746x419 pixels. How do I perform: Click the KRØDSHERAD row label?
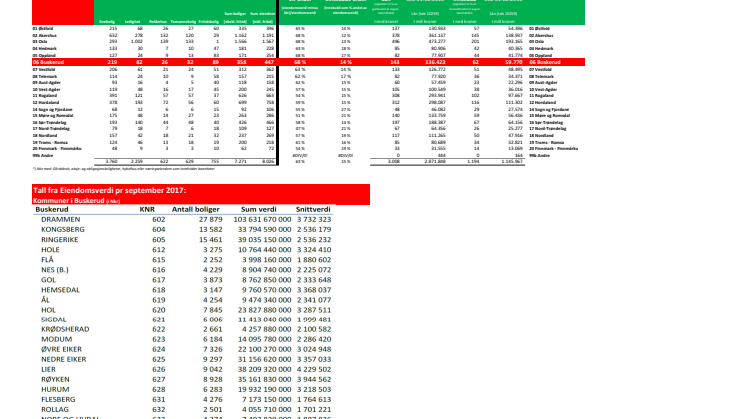click(65, 329)
